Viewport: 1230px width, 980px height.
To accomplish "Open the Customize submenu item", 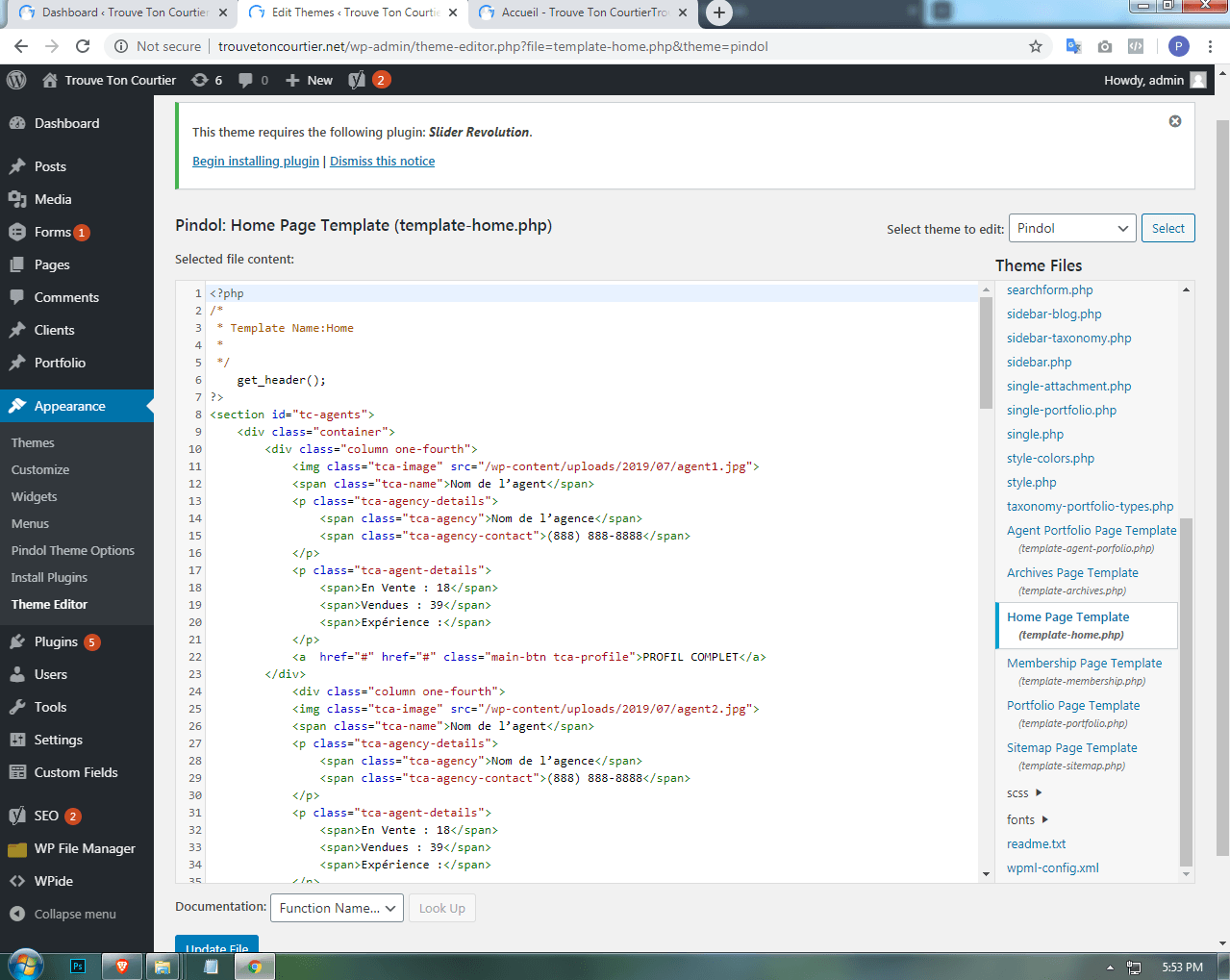I will [40, 469].
